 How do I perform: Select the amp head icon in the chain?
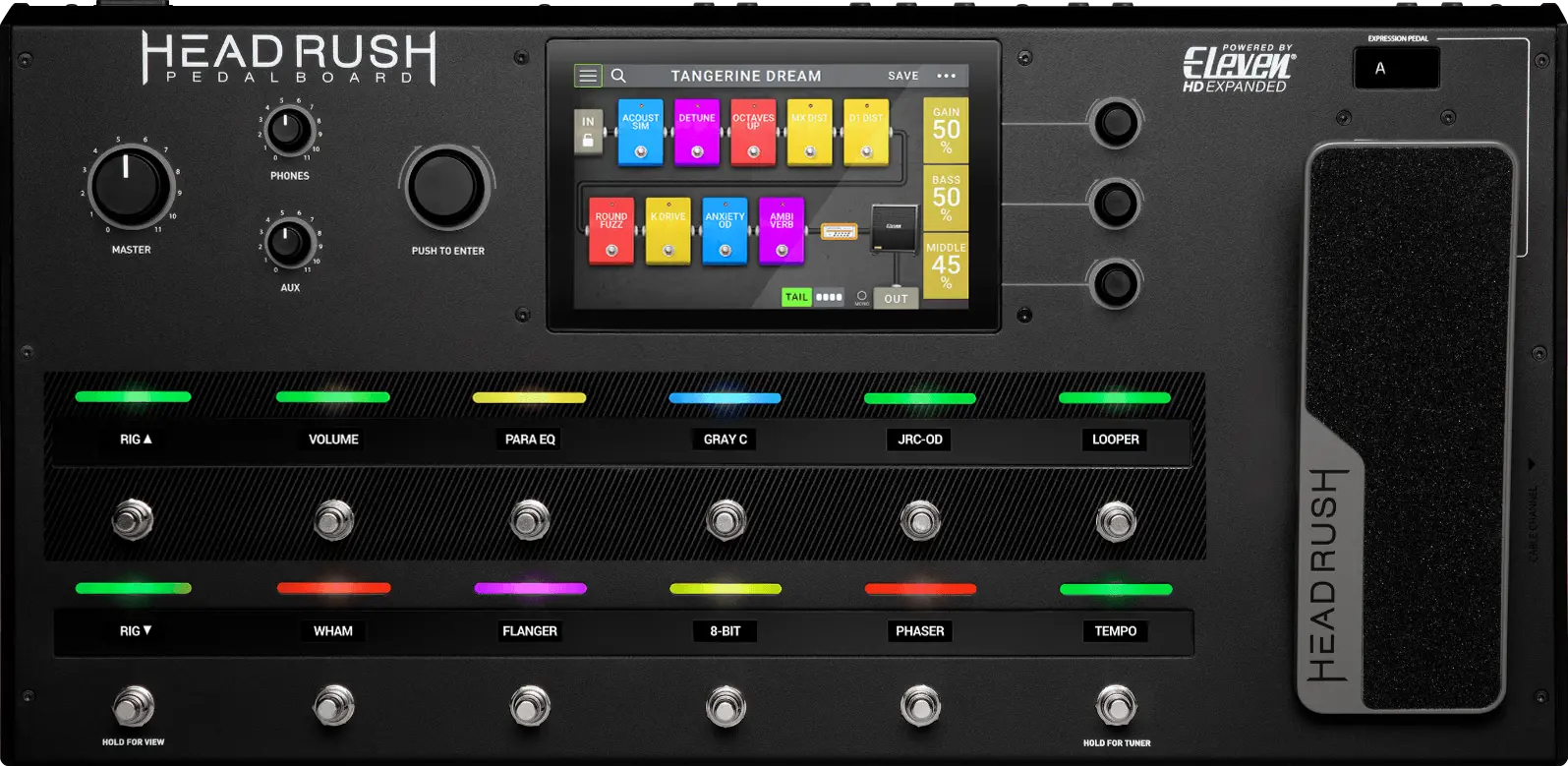tap(839, 232)
